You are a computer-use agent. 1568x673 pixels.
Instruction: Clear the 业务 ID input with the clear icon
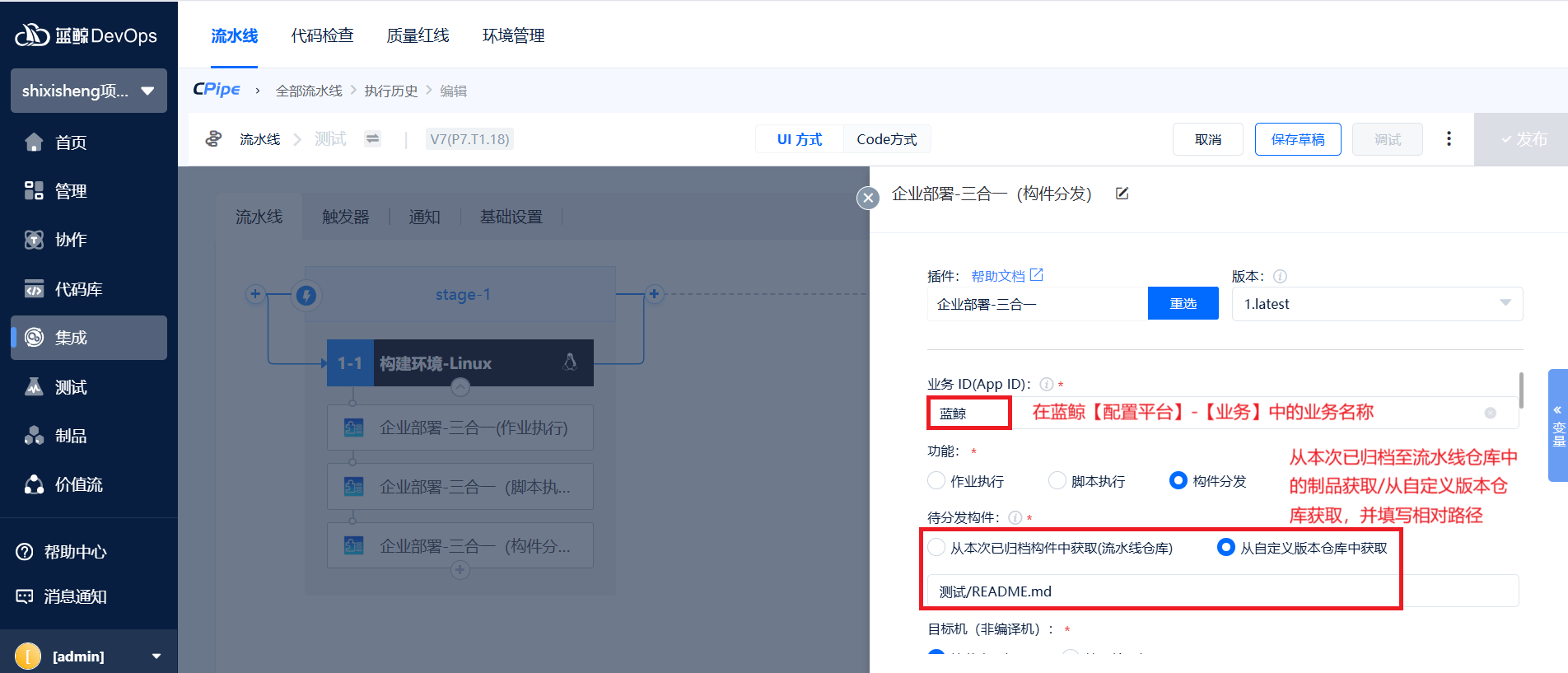tap(1490, 413)
